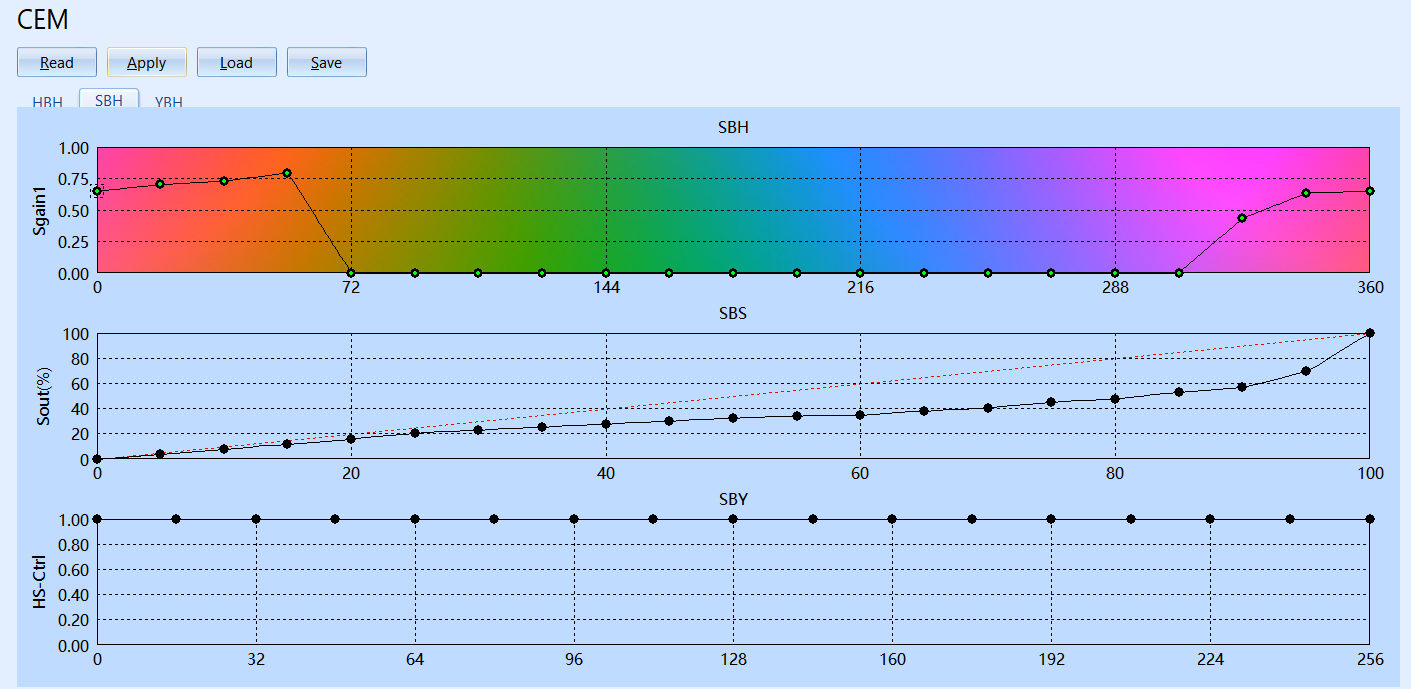
Task: Click the SBY point at 256
Action: [x=1369, y=519]
